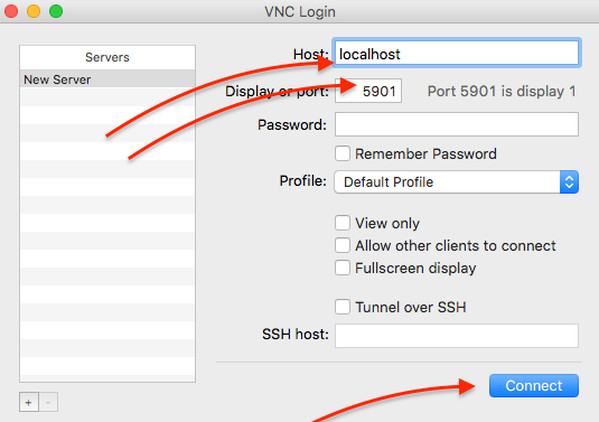The width and height of the screenshot is (599, 422).
Task: Enable Remember Password checkbox
Action: pyautogui.click(x=342, y=154)
